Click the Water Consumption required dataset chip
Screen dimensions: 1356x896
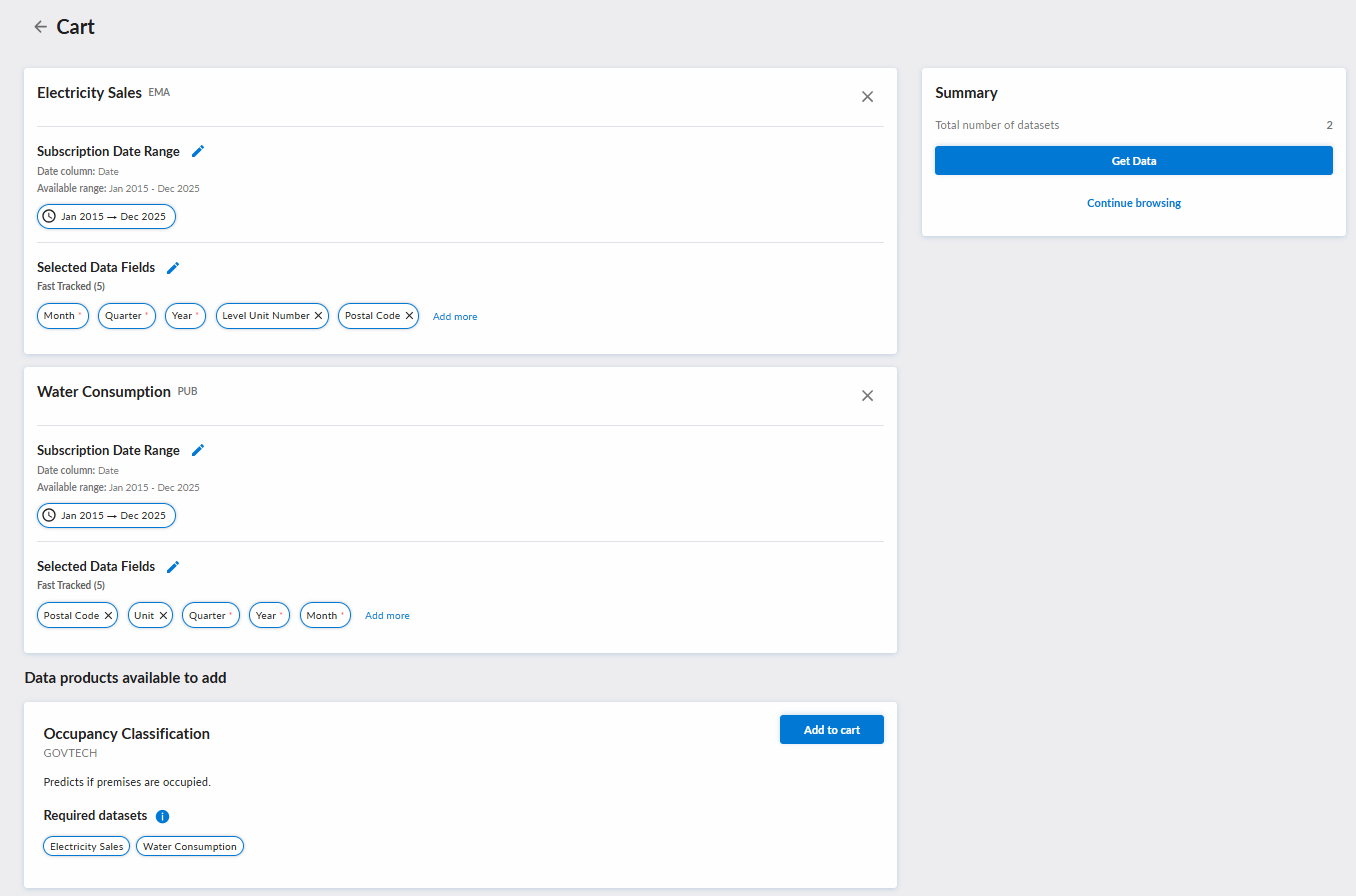190,847
